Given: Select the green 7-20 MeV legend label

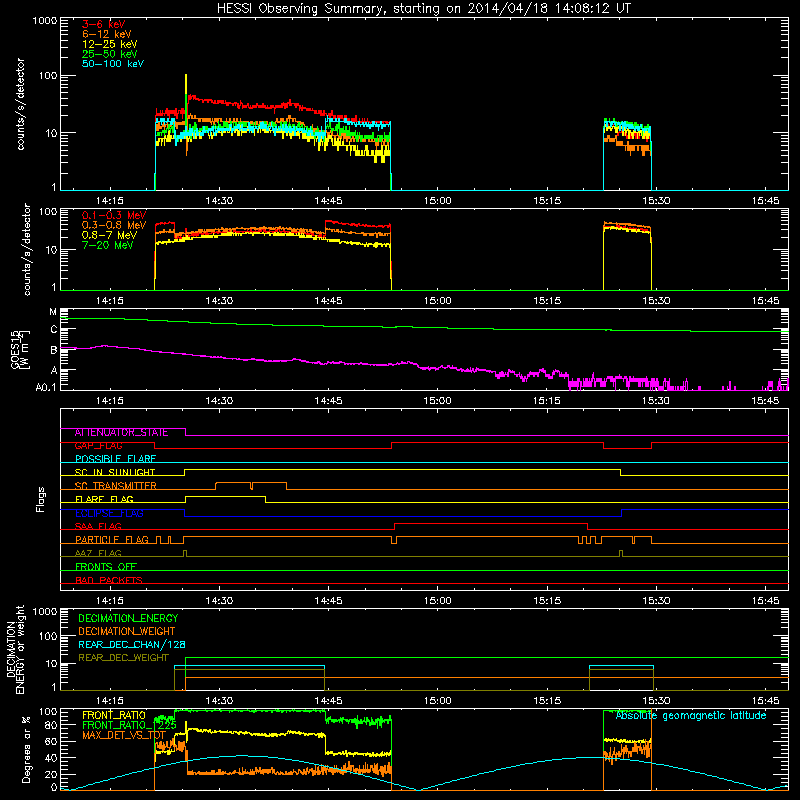Looking at the screenshot, I should [x=108, y=245].
